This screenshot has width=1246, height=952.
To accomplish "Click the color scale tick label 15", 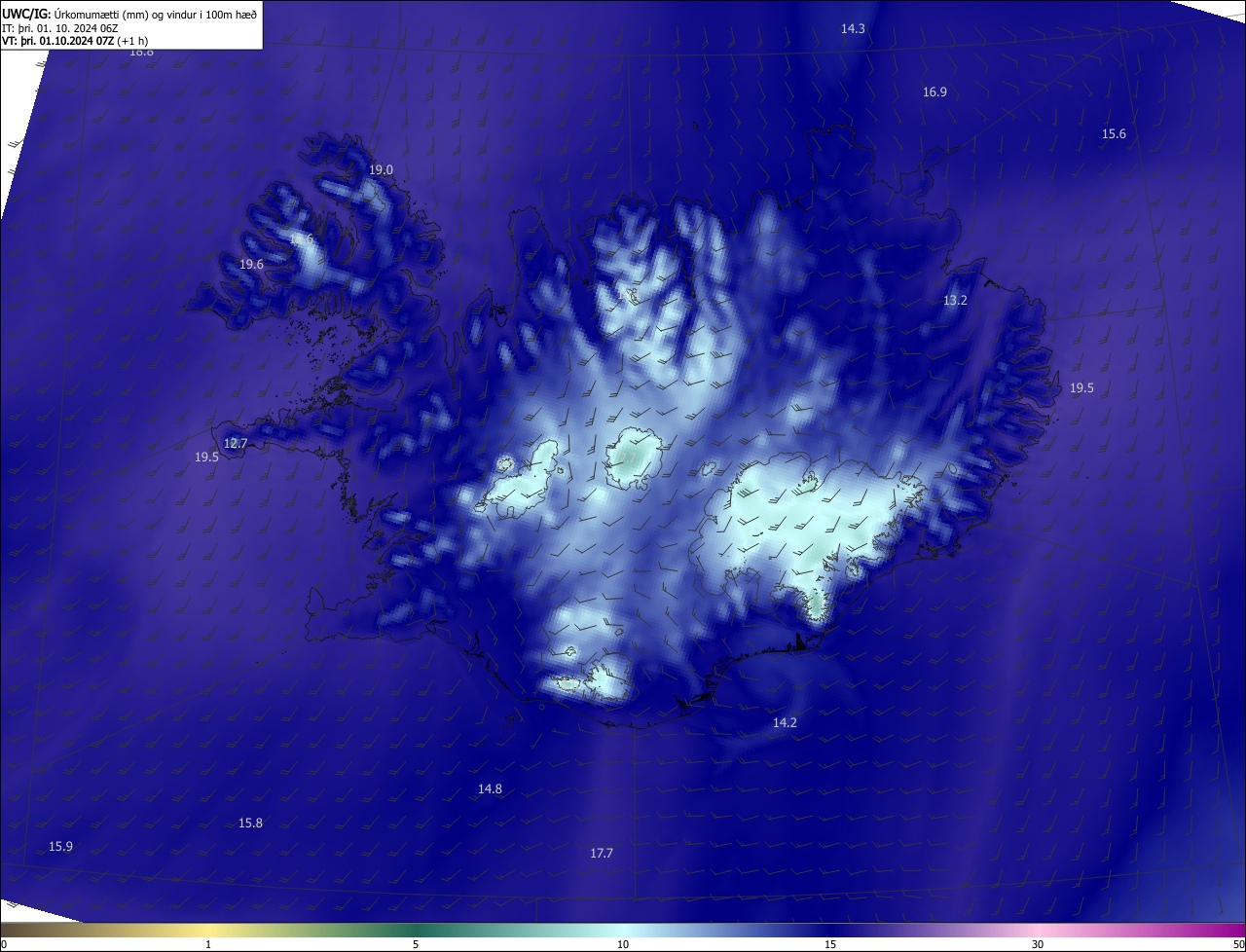I will point(830,944).
